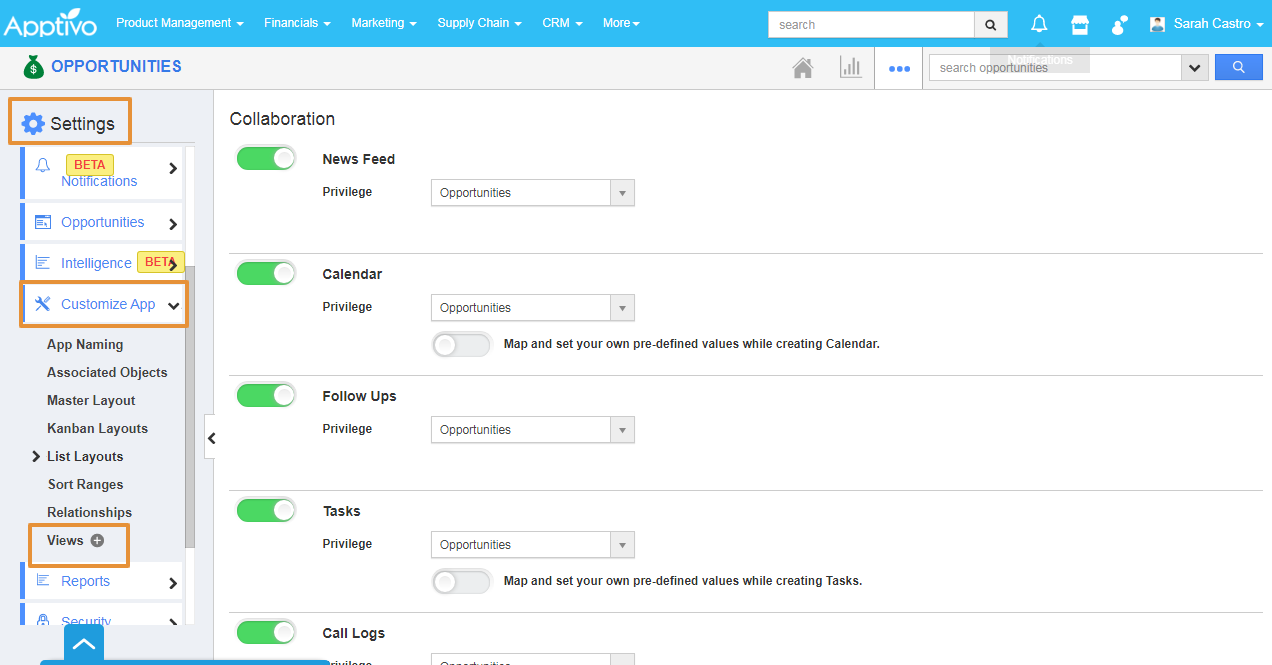Click the home icon in Opportunities bar
This screenshot has height=665, width=1272.
pyautogui.click(x=802, y=68)
